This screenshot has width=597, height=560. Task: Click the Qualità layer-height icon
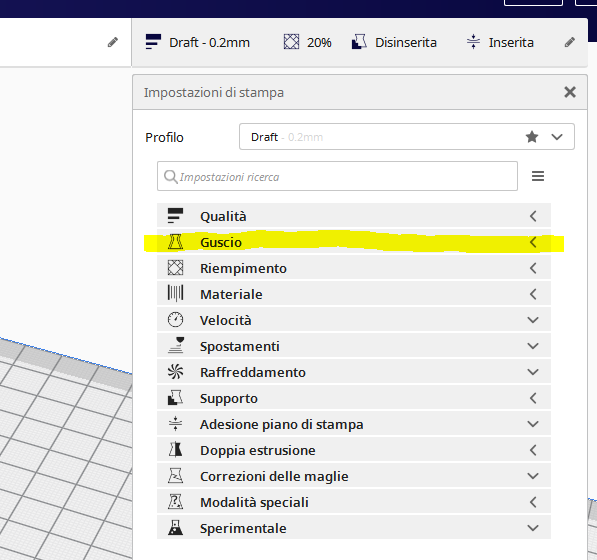coord(175,216)
